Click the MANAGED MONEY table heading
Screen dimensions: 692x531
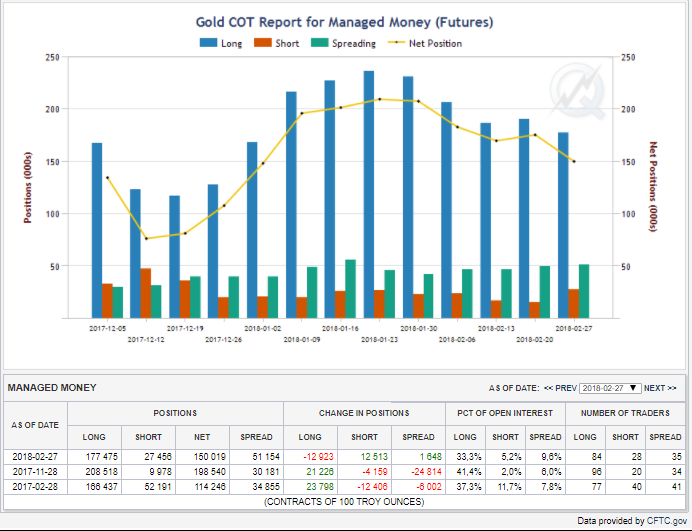[52, 388]
